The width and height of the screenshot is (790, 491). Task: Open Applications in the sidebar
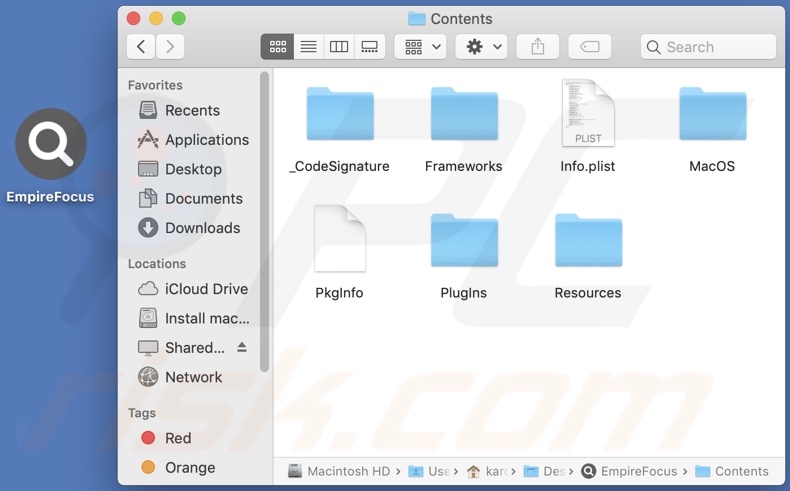194,139
